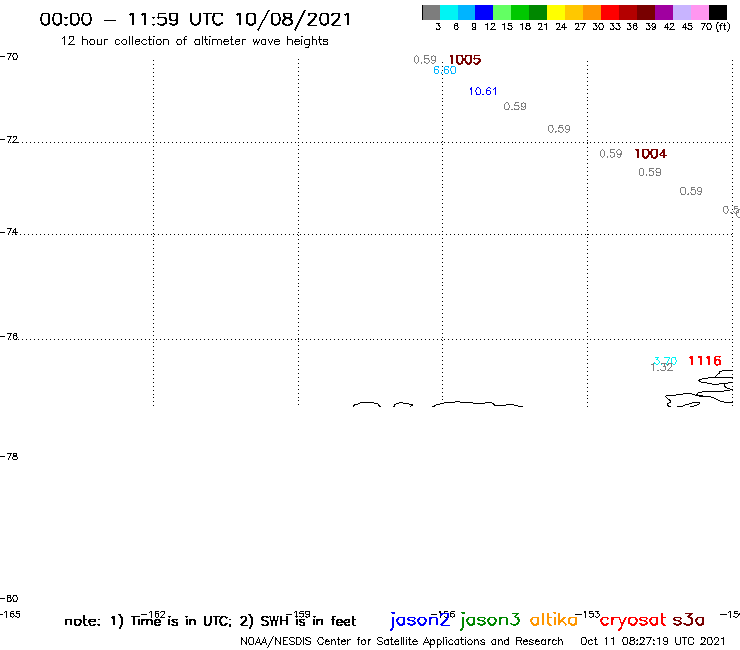Image resolution: width=740 pixels, height=650 pixels.
Task: Select the light blue '6.60' wave height value
Action: 445,70
